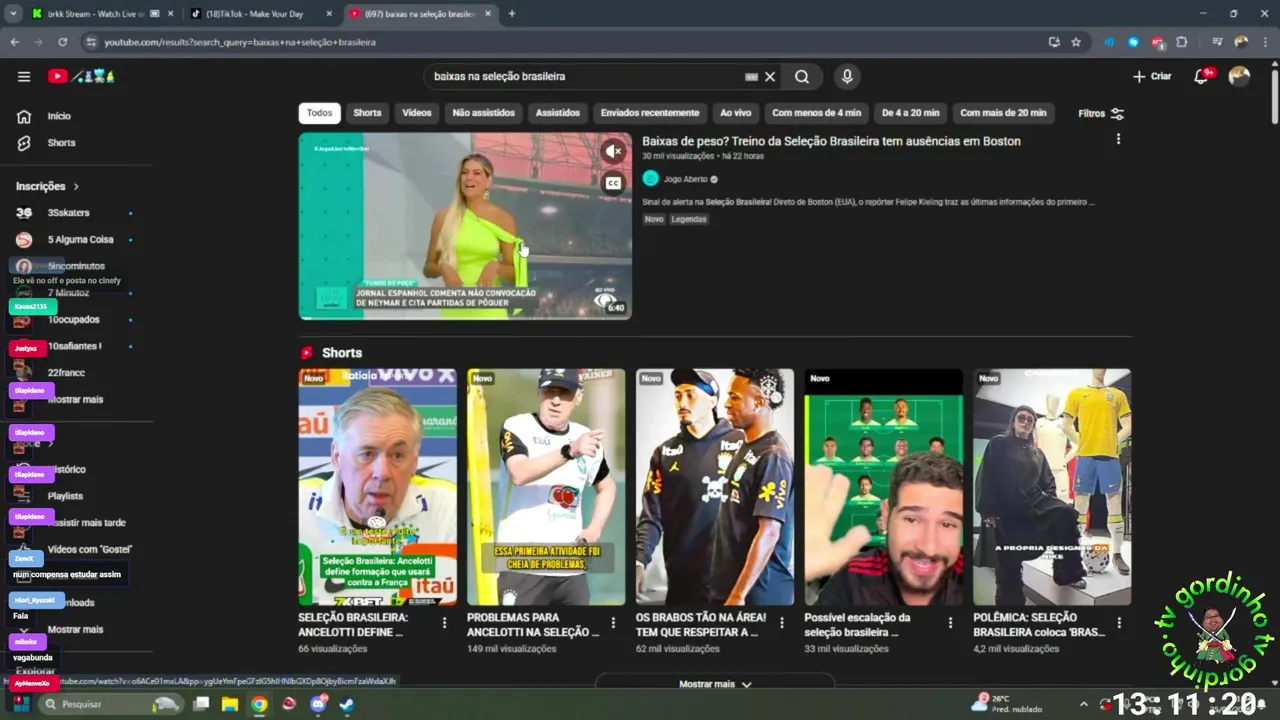The height and width of the screenshot is (720, 1280).
Task: Open the Jogo Aberto channel link
Action: point(685,179)
